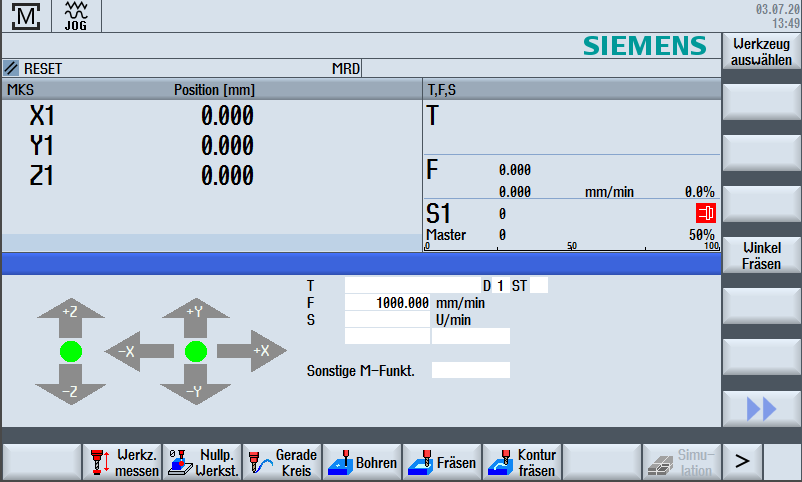Click the > extend menu softkey
802x482 pixels.
coord(742,463)
